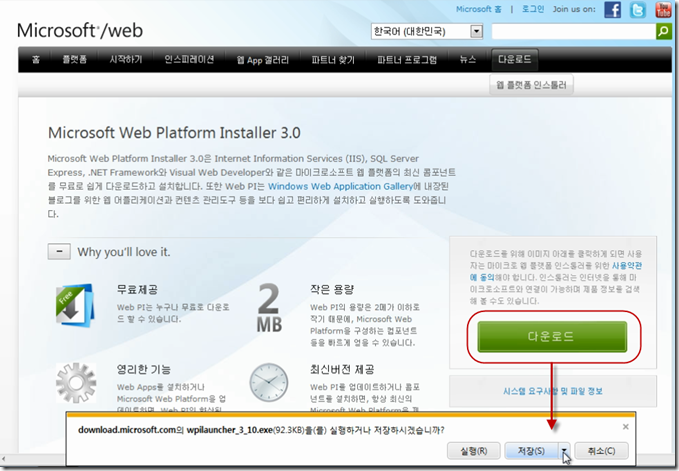Viewport: 679px width, 471px height.
Task: Click the gray gear icon
Action: [76, 383]
